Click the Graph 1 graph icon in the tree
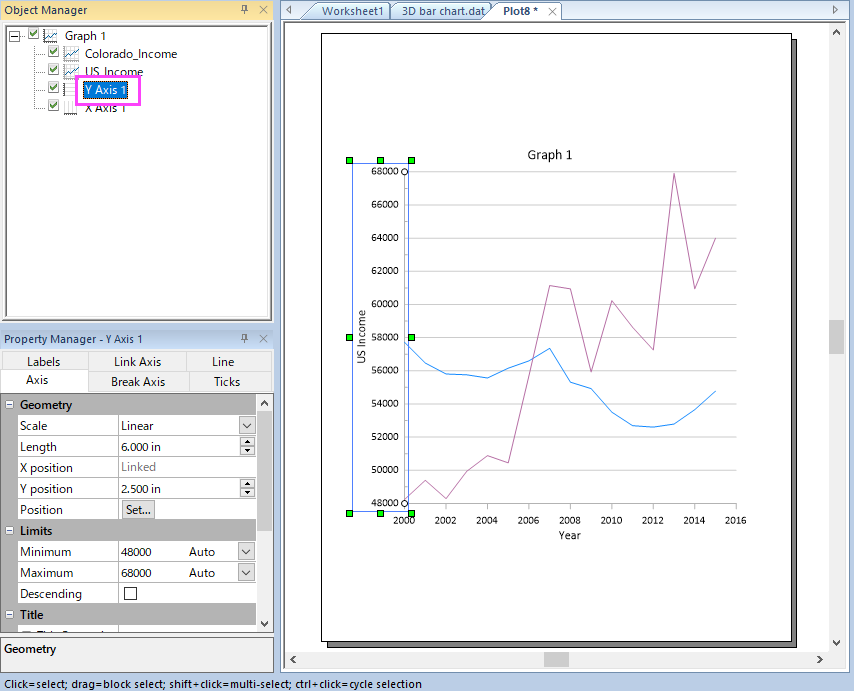This screenshot has height=691, width=854. 51,36
